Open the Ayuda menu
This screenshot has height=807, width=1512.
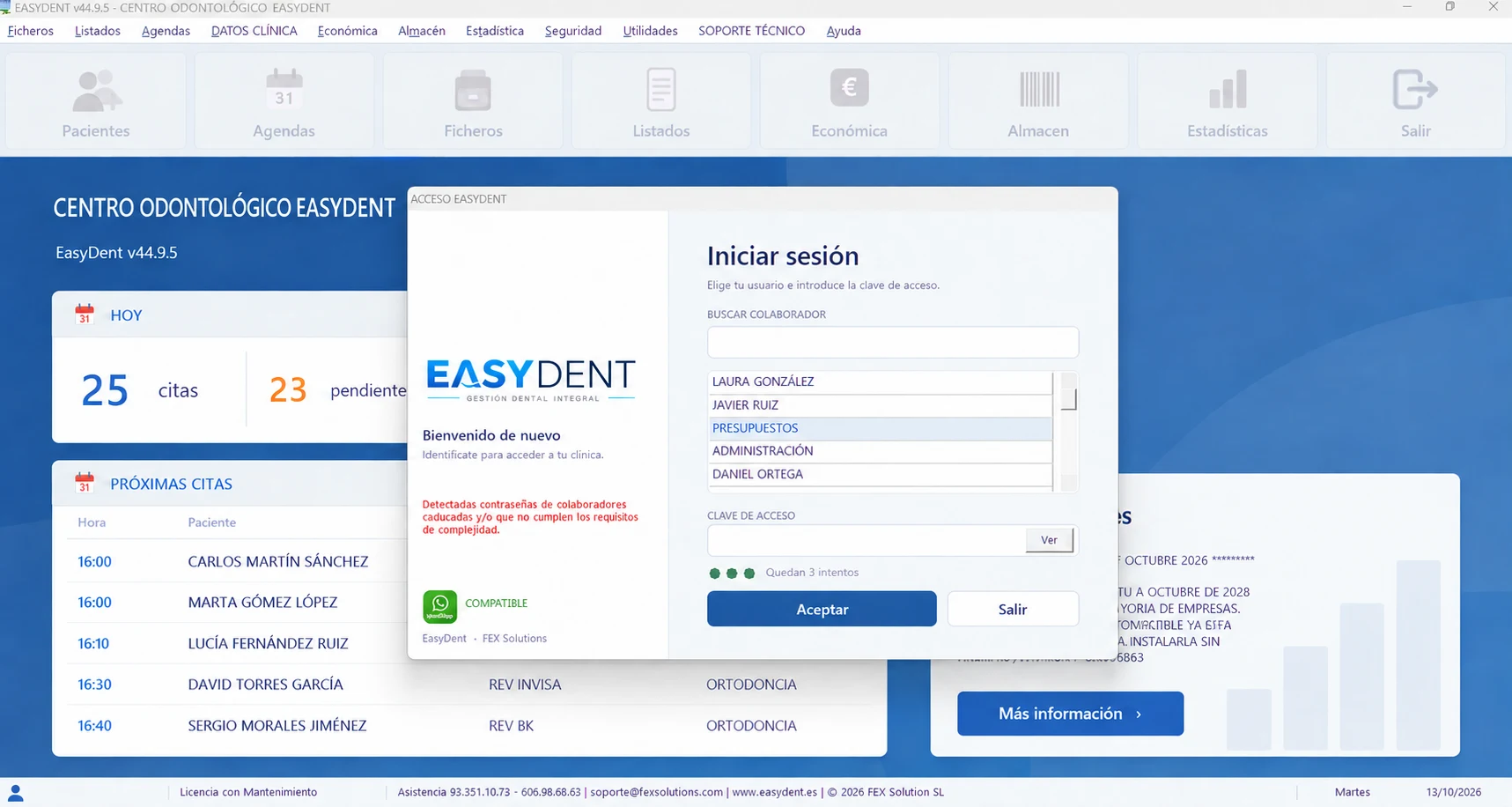pyautogui.click(x=844, y=31)
